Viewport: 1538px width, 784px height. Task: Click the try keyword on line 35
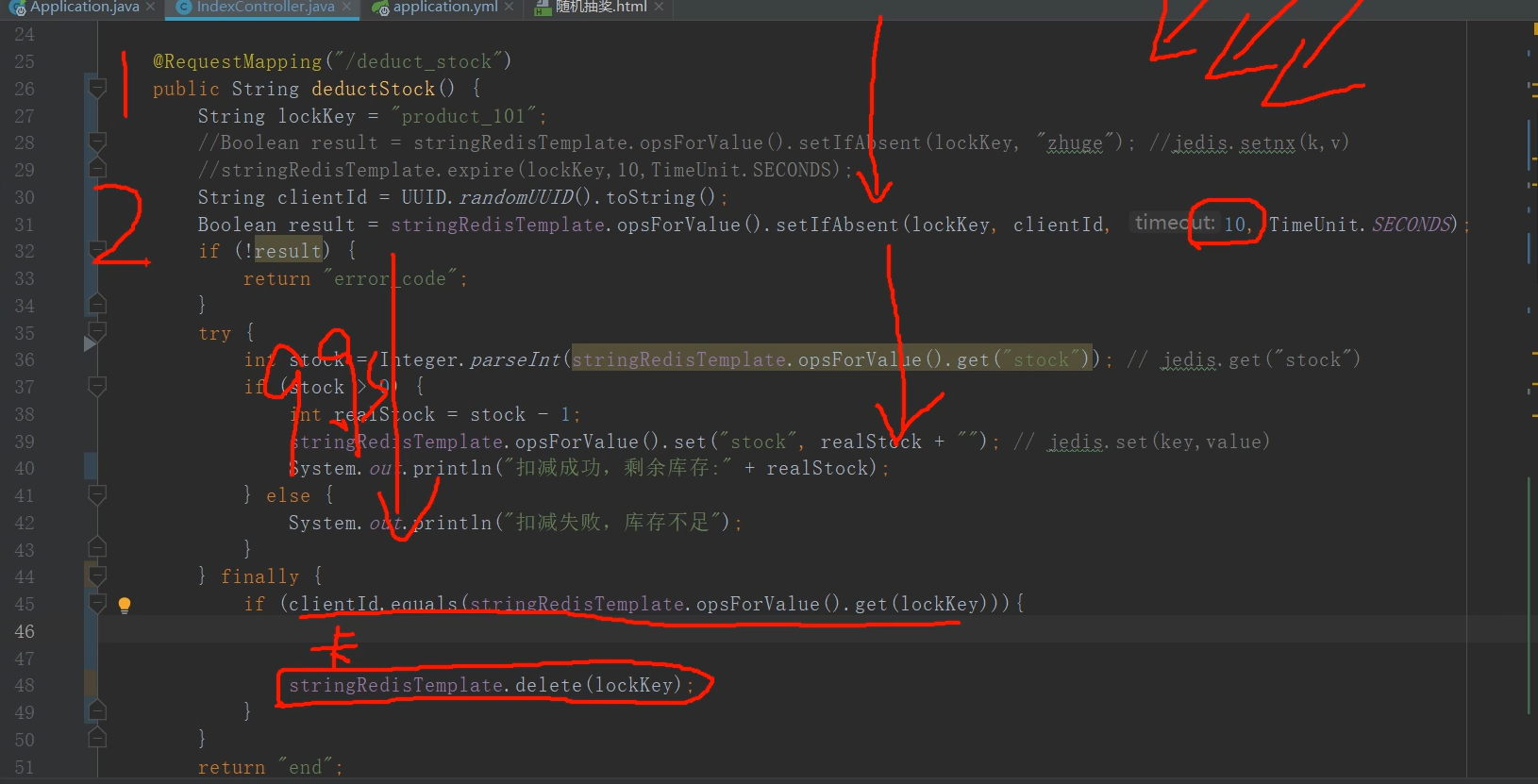click(x=215, y=333)
